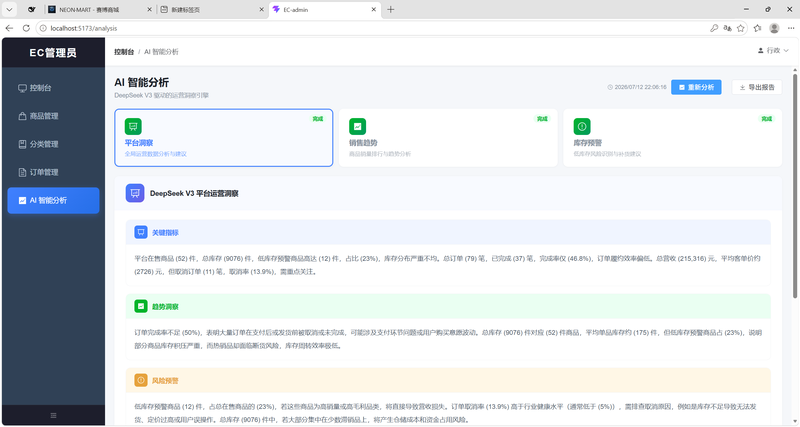Open a new browser tab
Viewport: 800px width, 427px height.
(x=390, y=9)
